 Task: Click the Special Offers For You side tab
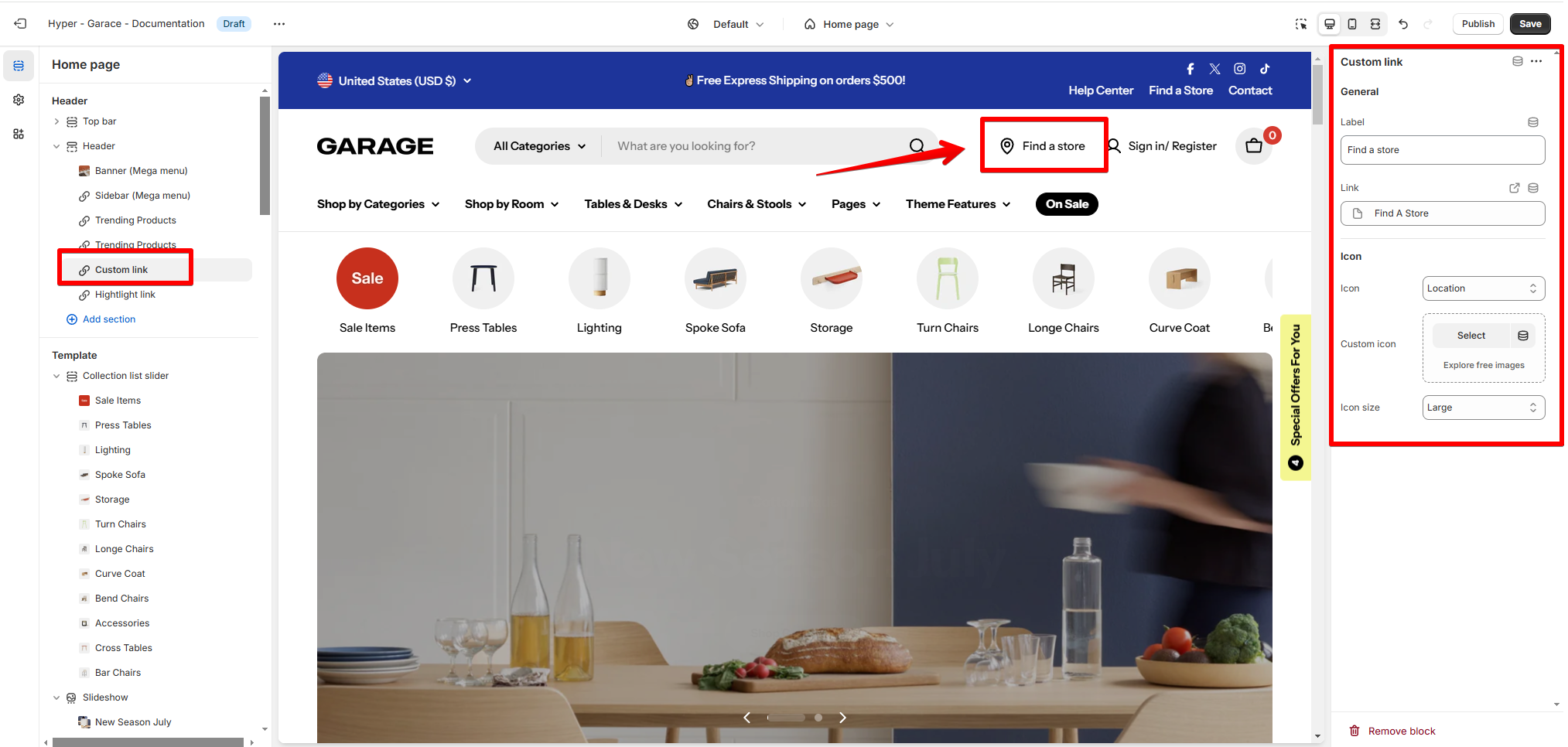[1296, 397]
